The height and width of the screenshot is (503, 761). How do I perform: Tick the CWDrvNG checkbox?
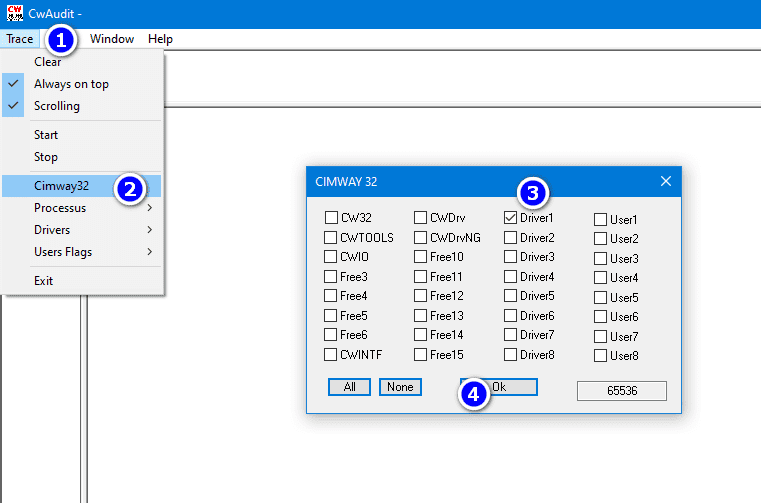pyautogui.click(x=421, y=237)
